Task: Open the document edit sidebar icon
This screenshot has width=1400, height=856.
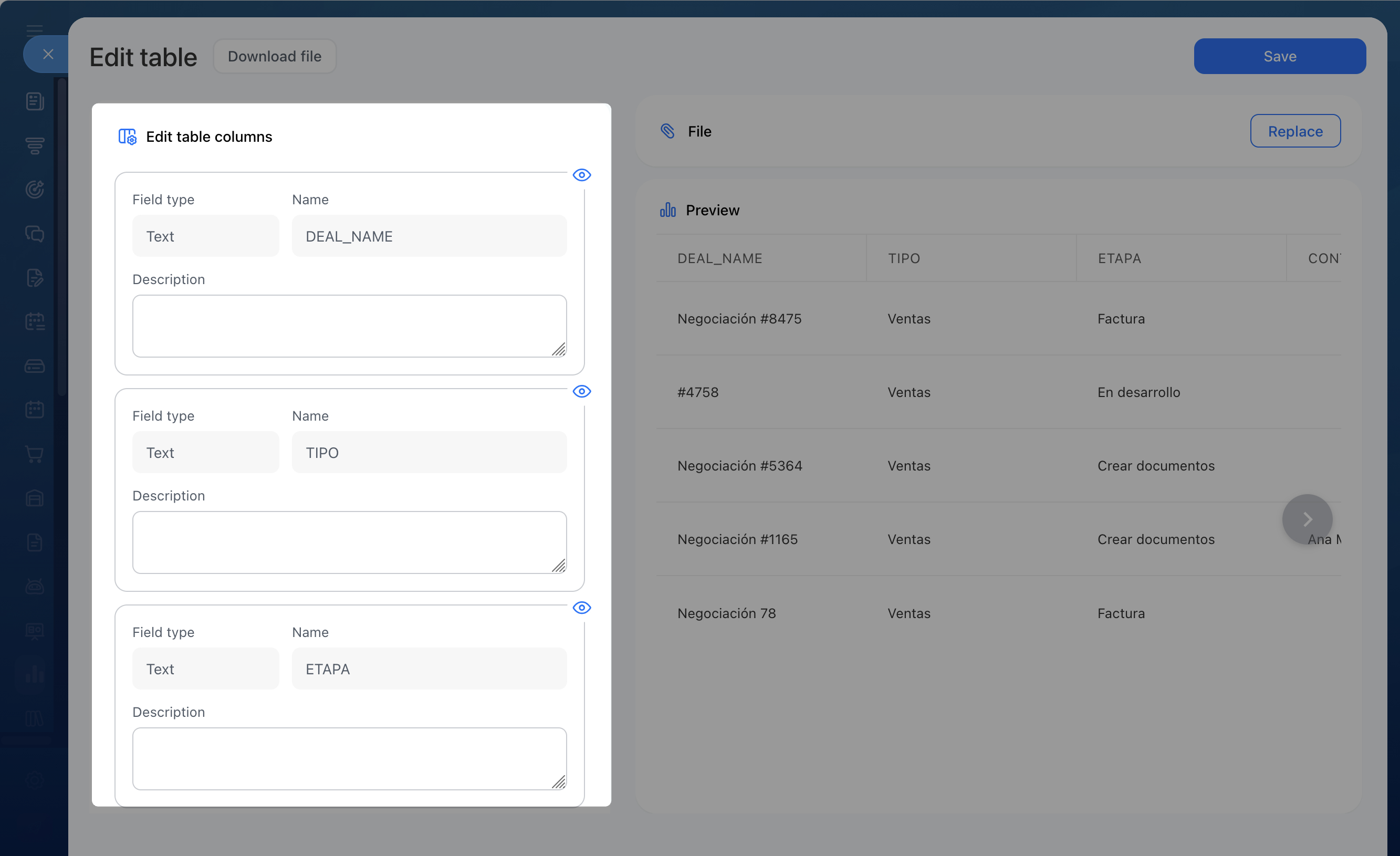Action: click(35, 278)
